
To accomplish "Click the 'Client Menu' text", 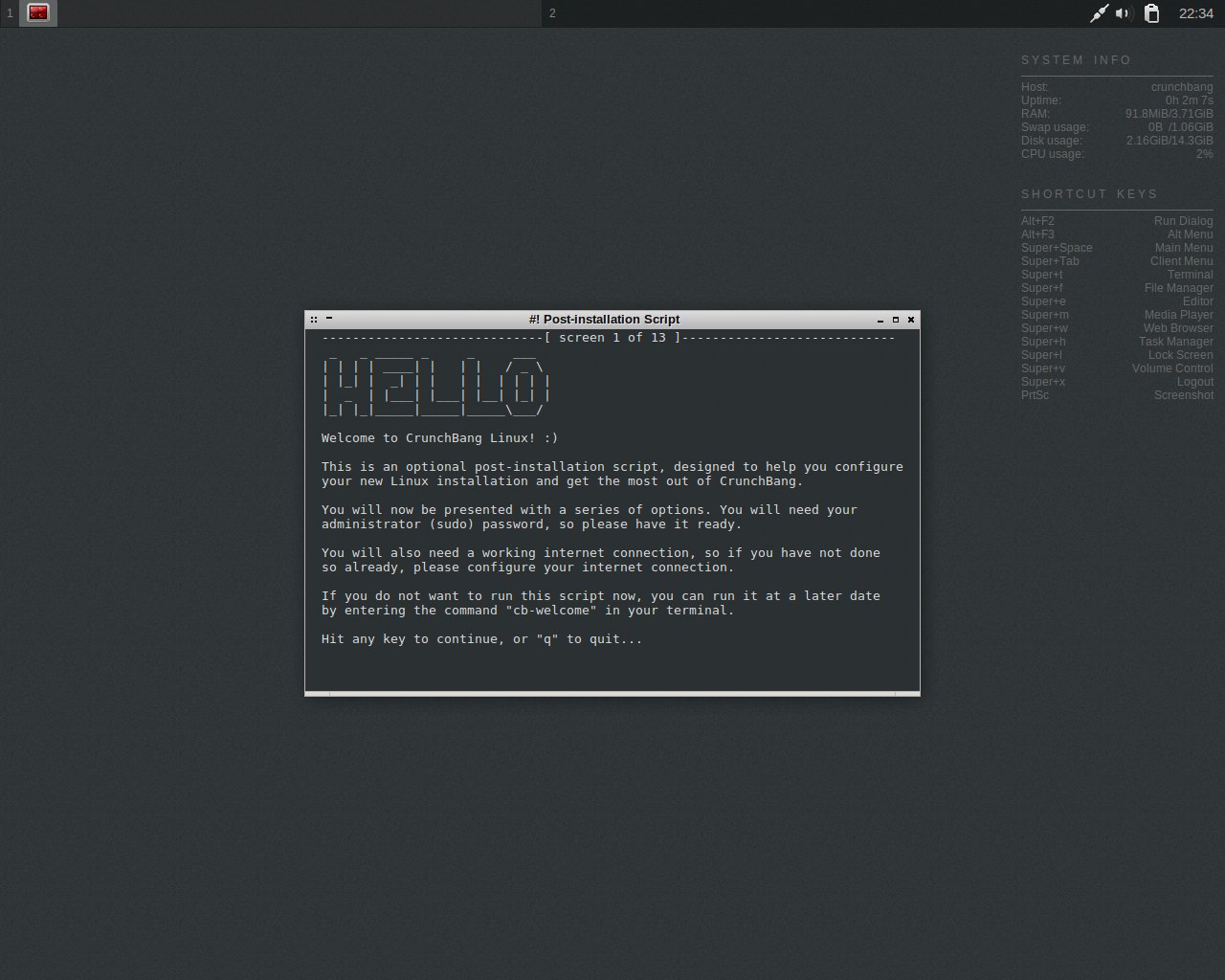I will (1182, 261).
